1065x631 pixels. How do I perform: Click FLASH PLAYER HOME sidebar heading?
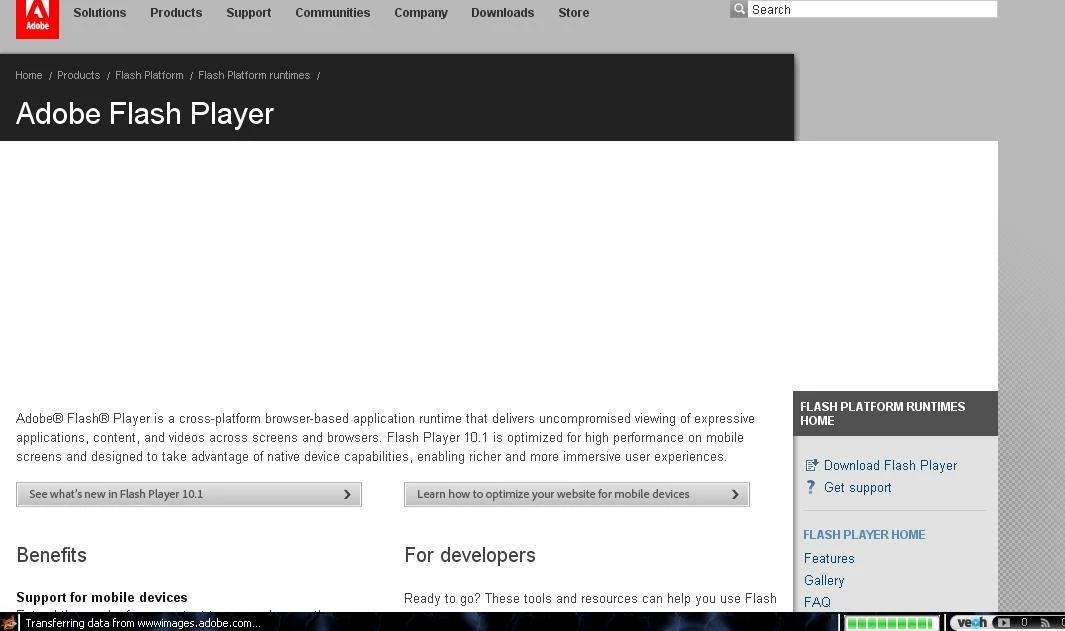(864, 535)
